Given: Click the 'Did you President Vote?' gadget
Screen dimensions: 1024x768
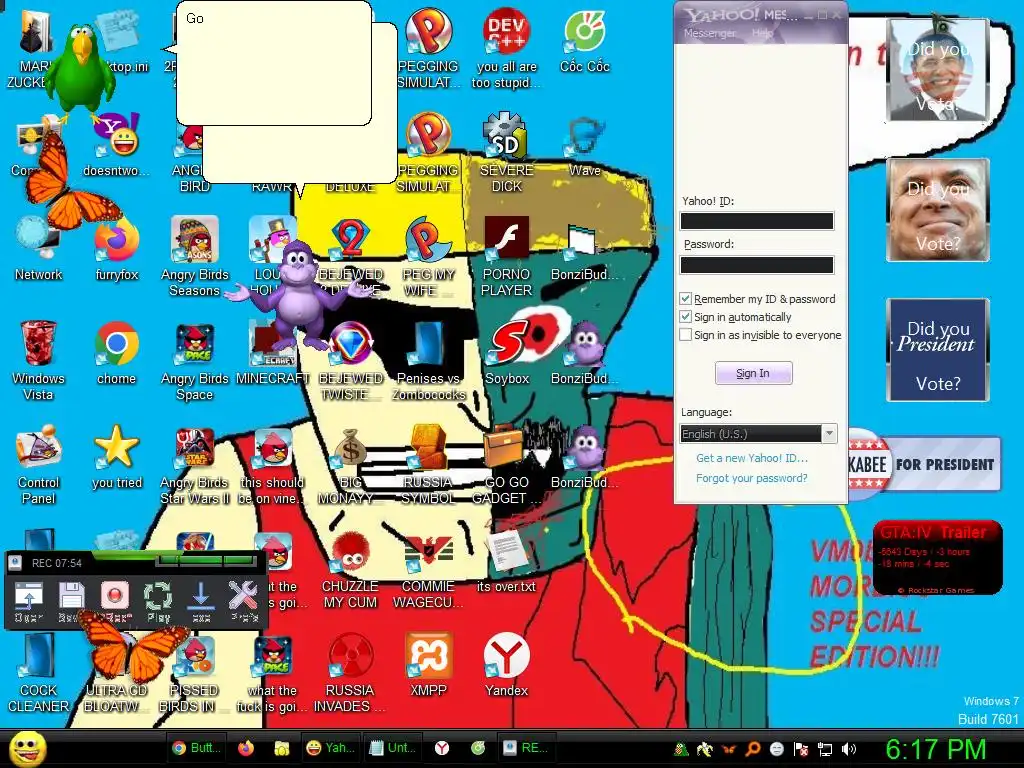Looking at the screenshot, I should (x=938, y=350).
